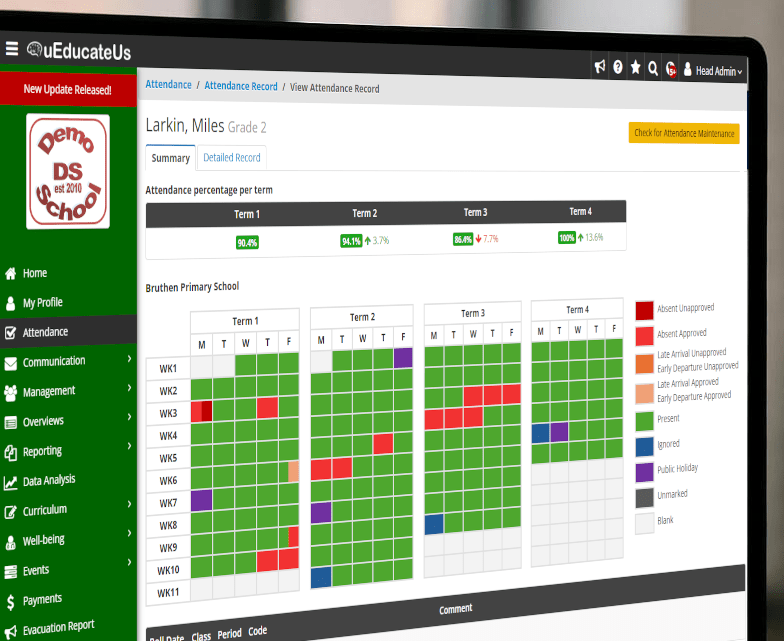Click the Payments dollar icon in the sidebar
Image resolution: width=784 pixels, height=641 pixels.
[x=11, y=600]
